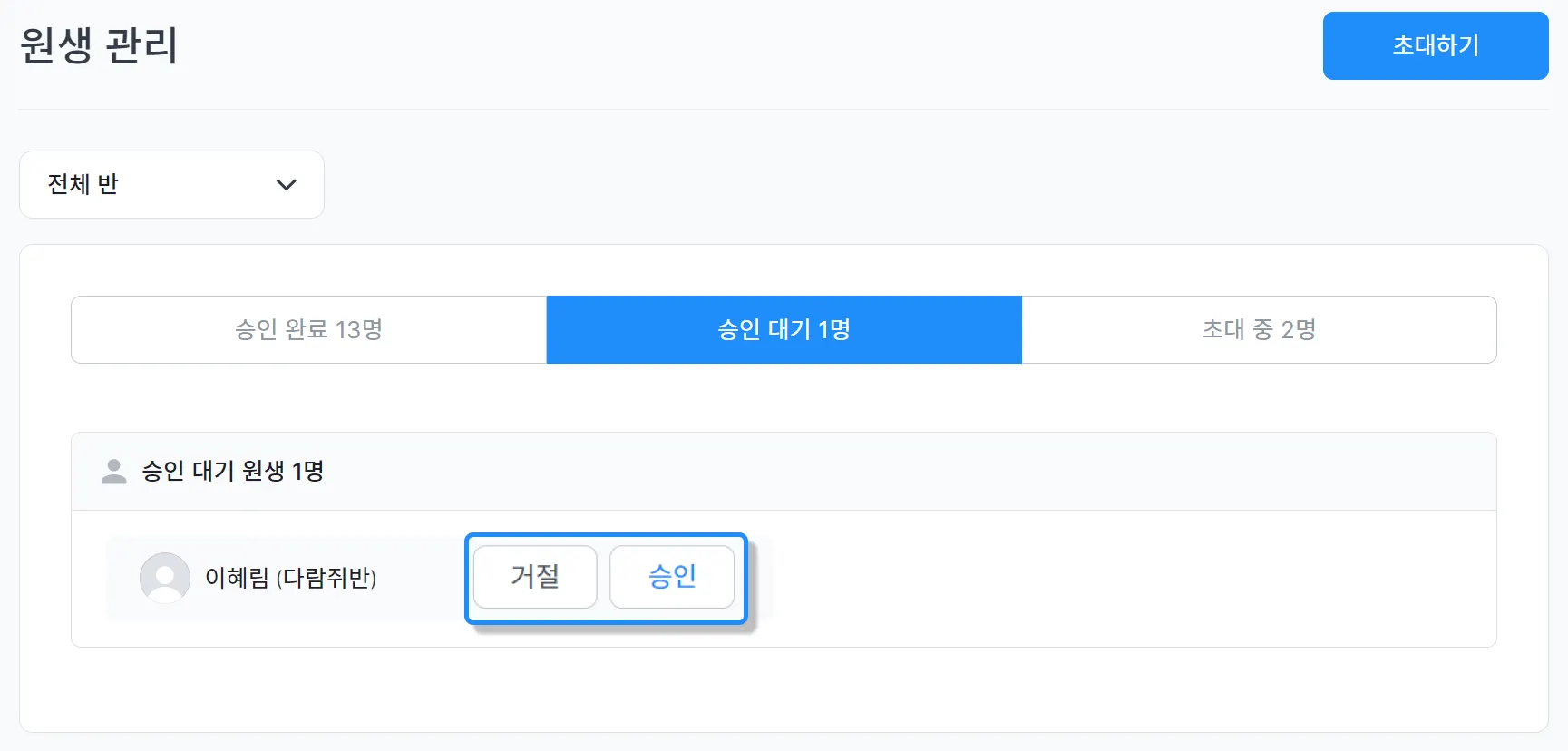Open the 초대 중 2명 tab

[x=1259, y=329]
